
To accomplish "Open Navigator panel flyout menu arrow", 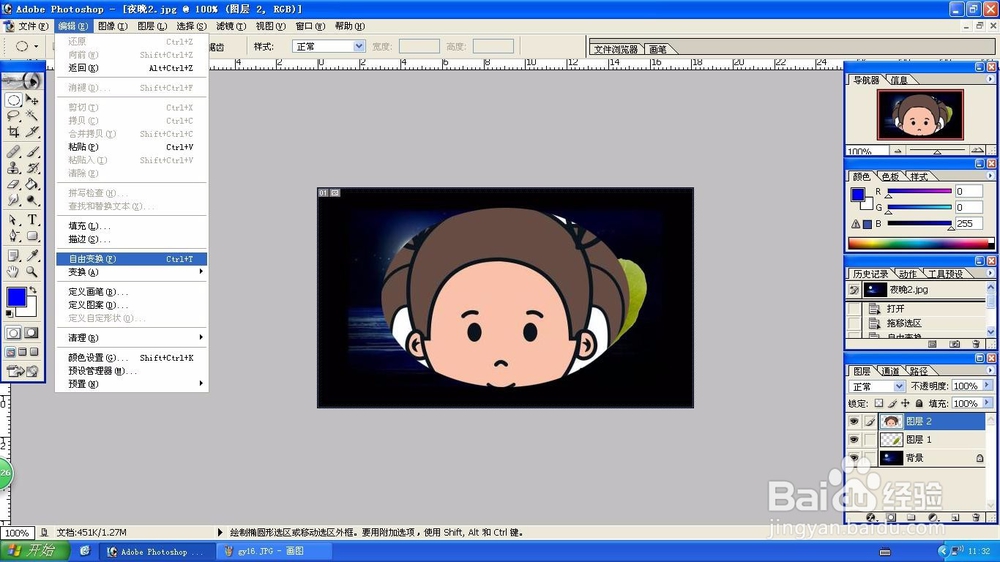I will 990,79.
